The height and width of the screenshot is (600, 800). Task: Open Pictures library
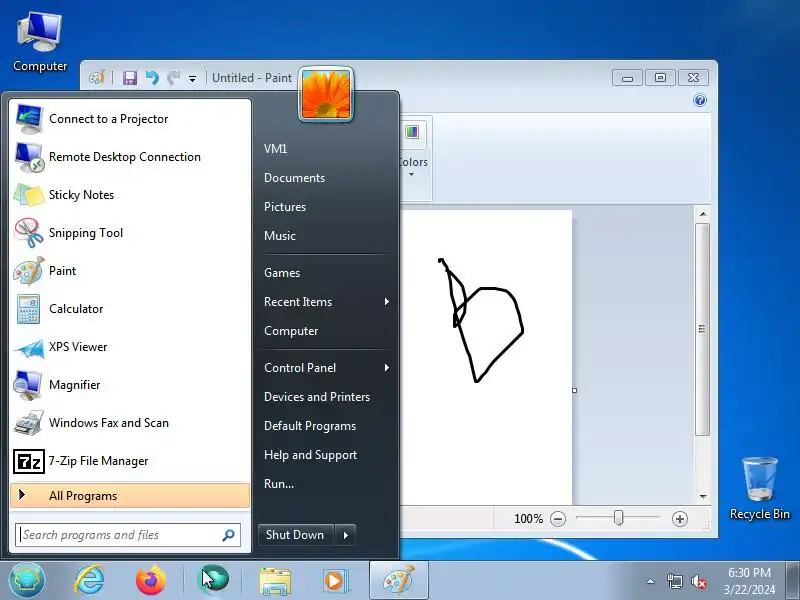[x=285, y=207]
